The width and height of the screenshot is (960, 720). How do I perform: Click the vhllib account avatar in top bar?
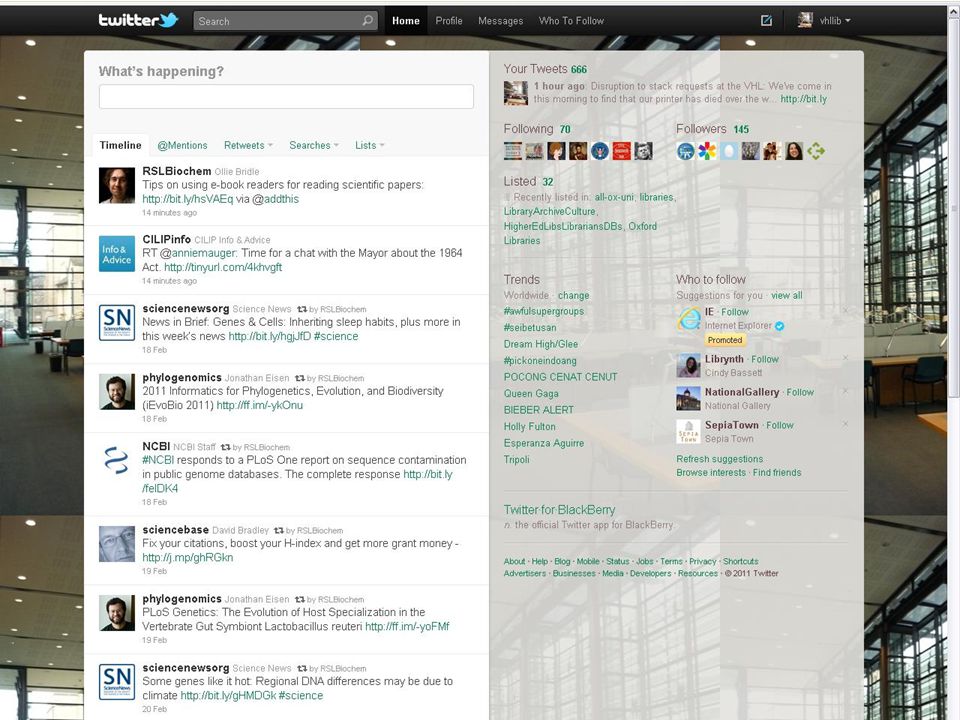(804, 20)
